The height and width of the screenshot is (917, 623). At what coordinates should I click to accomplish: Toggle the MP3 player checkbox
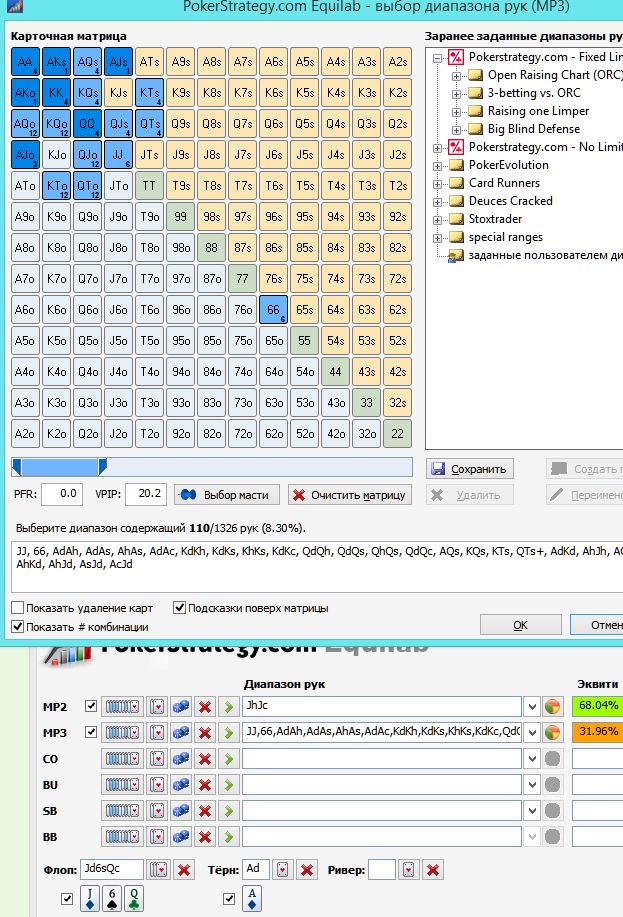pos(92,733)
